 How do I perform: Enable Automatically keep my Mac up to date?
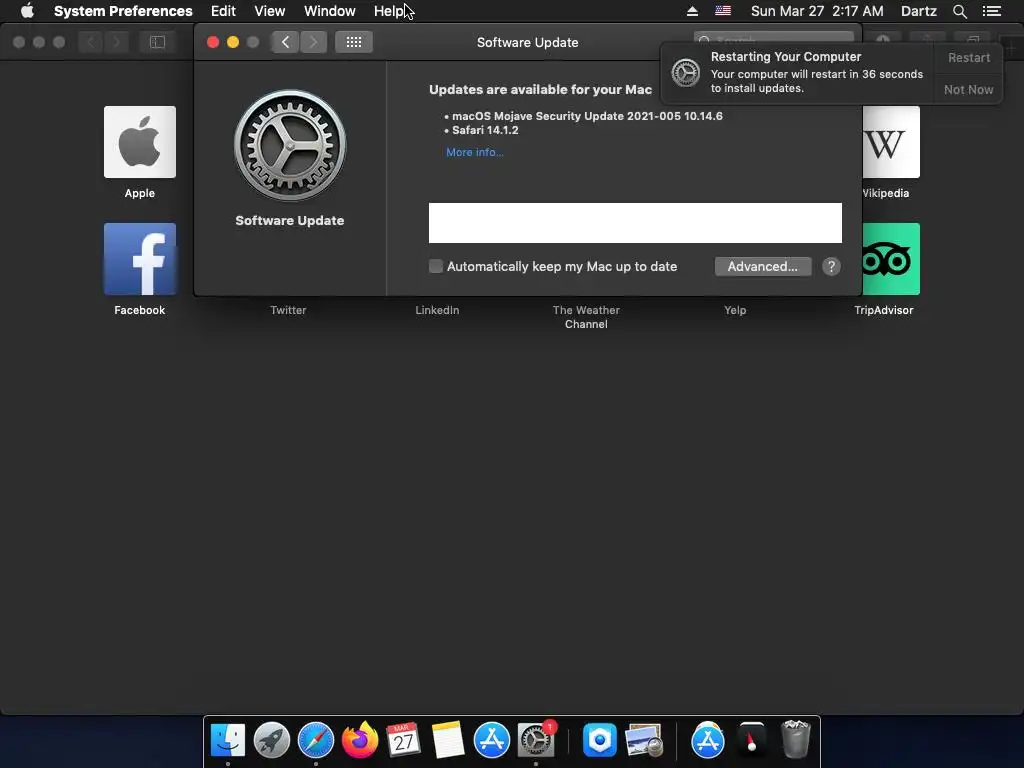tap(436, 266)
